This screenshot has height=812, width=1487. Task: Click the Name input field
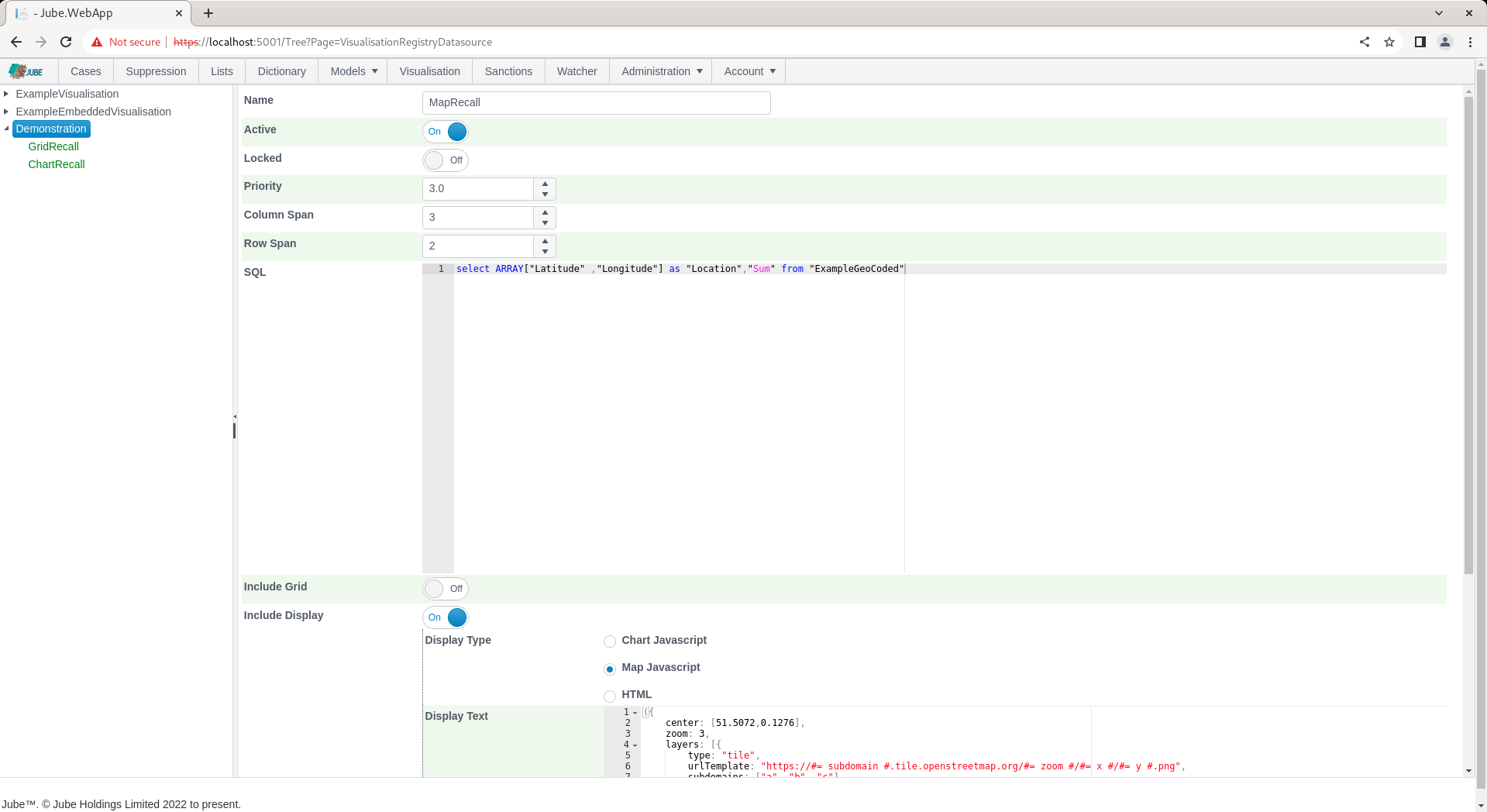(596, 103)
